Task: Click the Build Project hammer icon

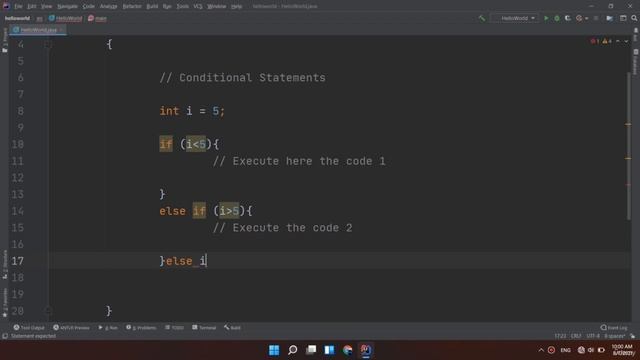Action: click(482, 18)
